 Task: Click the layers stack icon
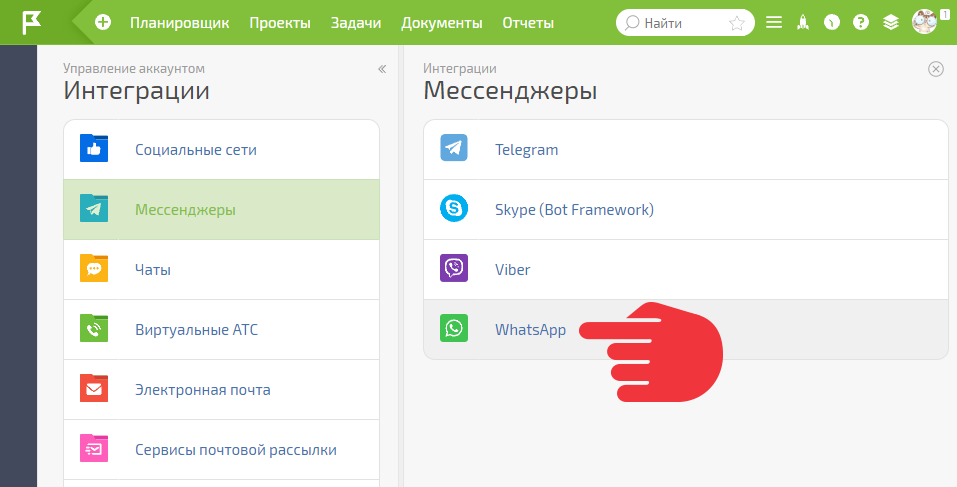tap(890, 23)
